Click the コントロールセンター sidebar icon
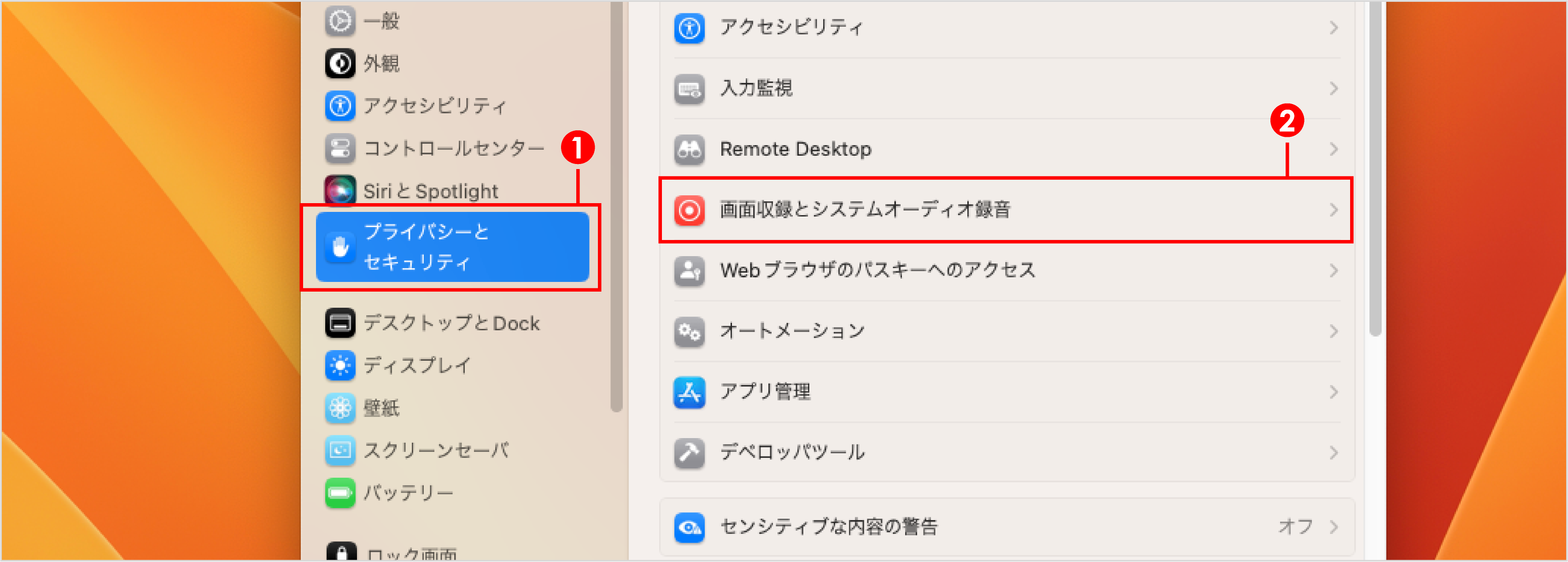The image size is (1568, 562). [x=340, y=148]
